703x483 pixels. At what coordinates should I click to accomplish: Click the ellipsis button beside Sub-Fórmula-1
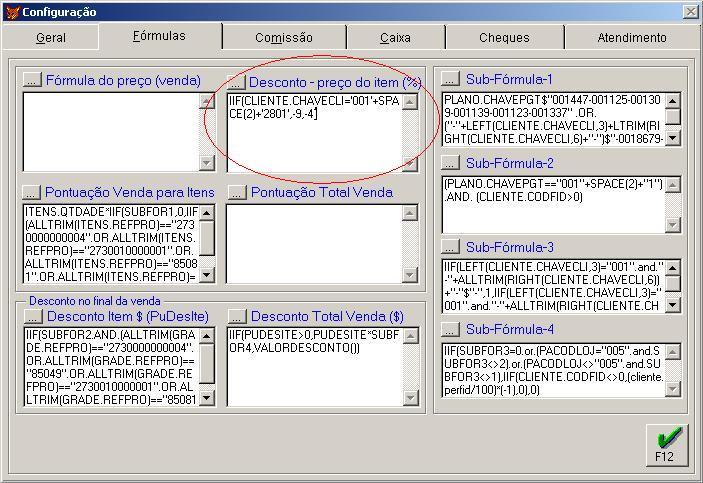tap(450, 79)
